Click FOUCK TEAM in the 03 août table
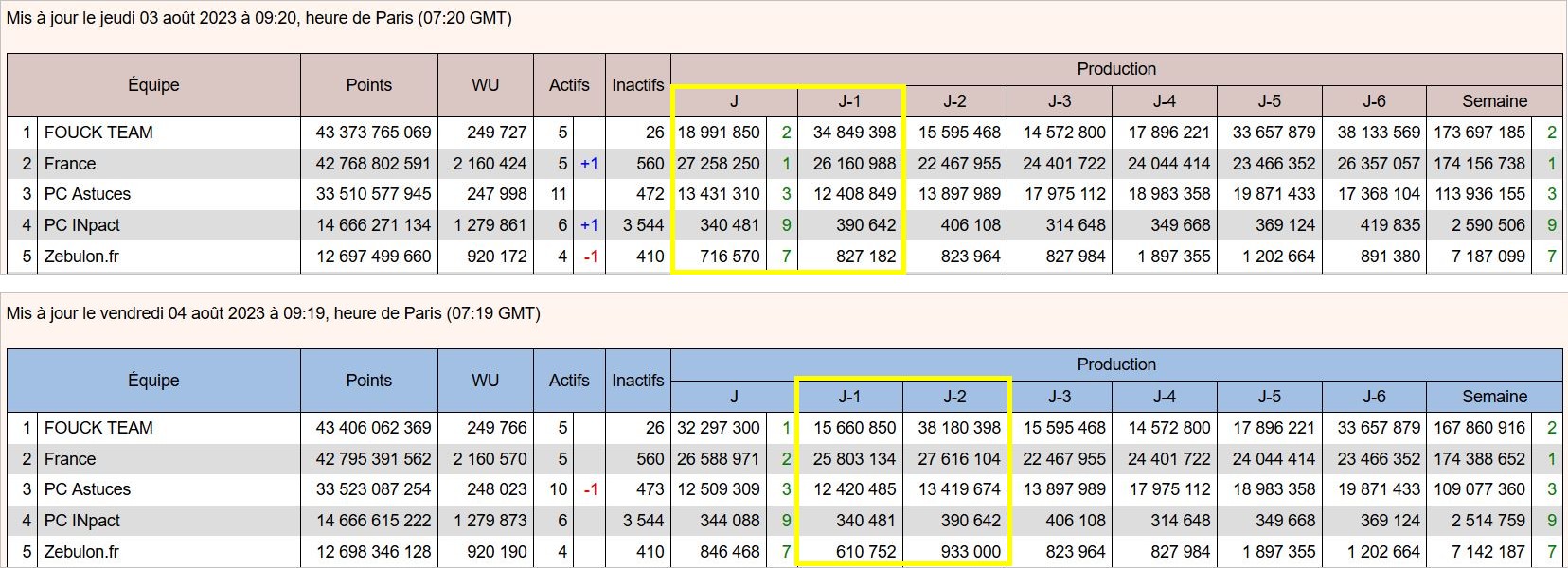The image size is (1568, 568). coord(98,133)
